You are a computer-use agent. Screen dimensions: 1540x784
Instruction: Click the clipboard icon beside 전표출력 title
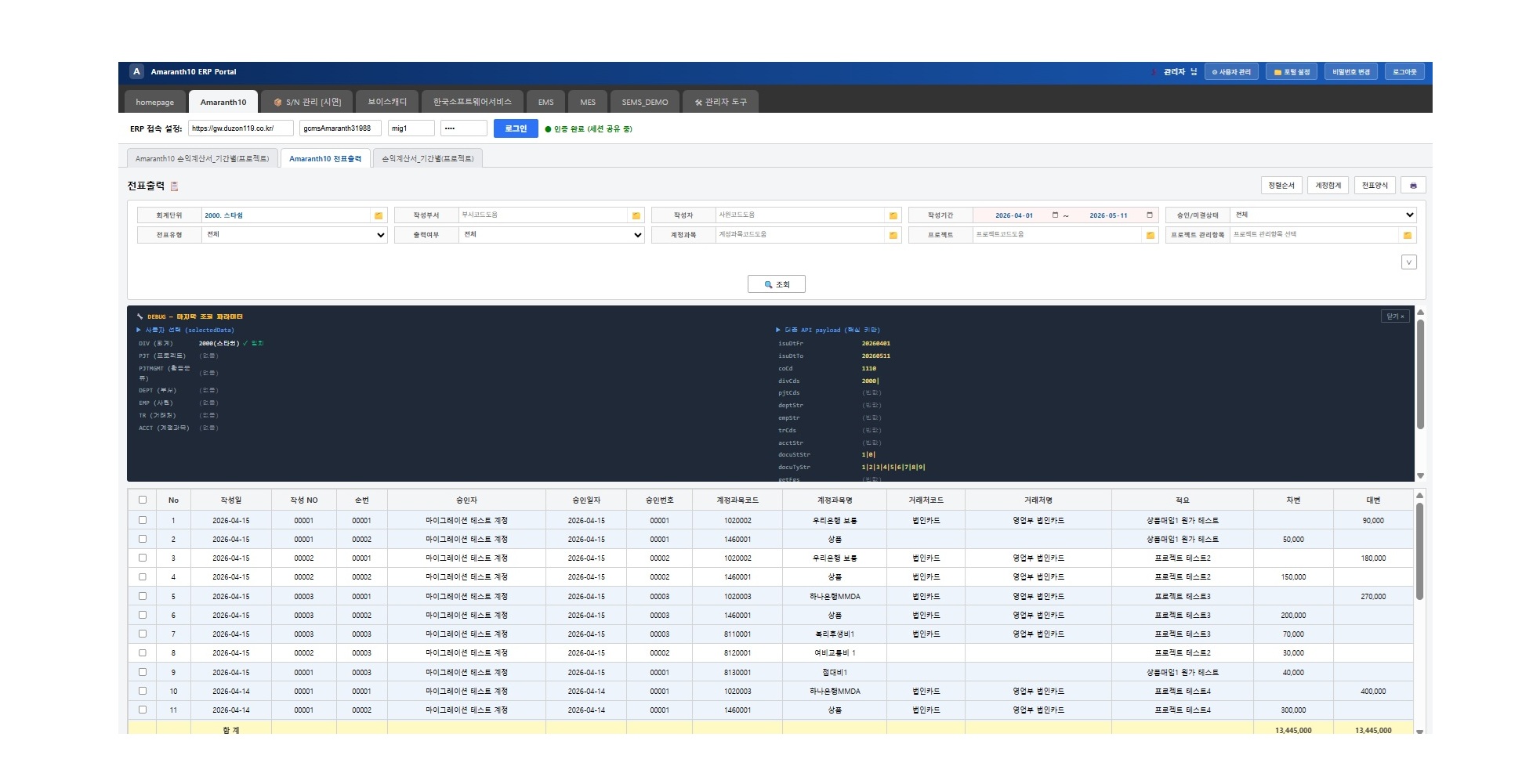(x=174, y=186)
